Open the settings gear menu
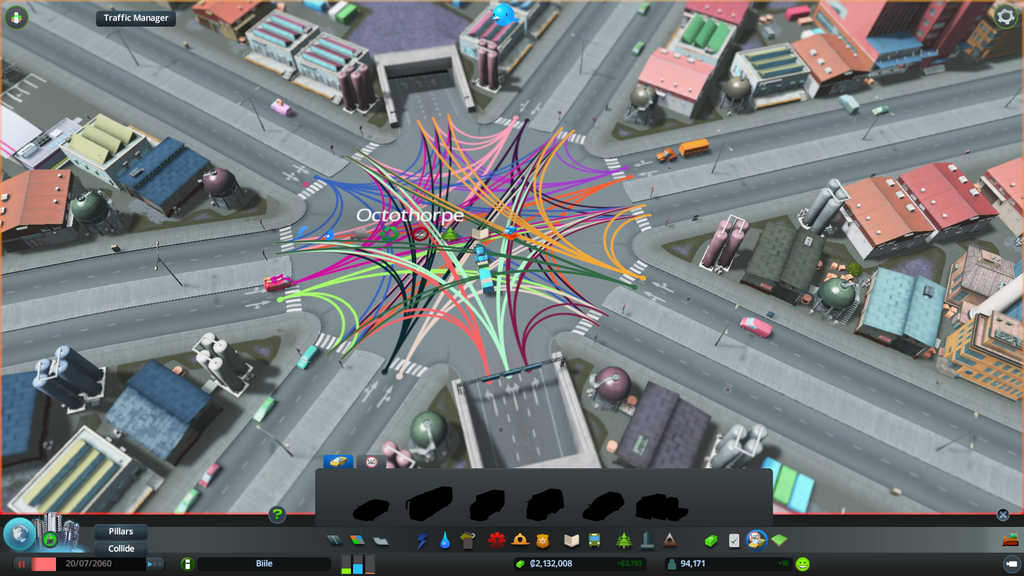Image resolution: width=1024 pixels, height=576 pixels. click(x=1006, y=16)
